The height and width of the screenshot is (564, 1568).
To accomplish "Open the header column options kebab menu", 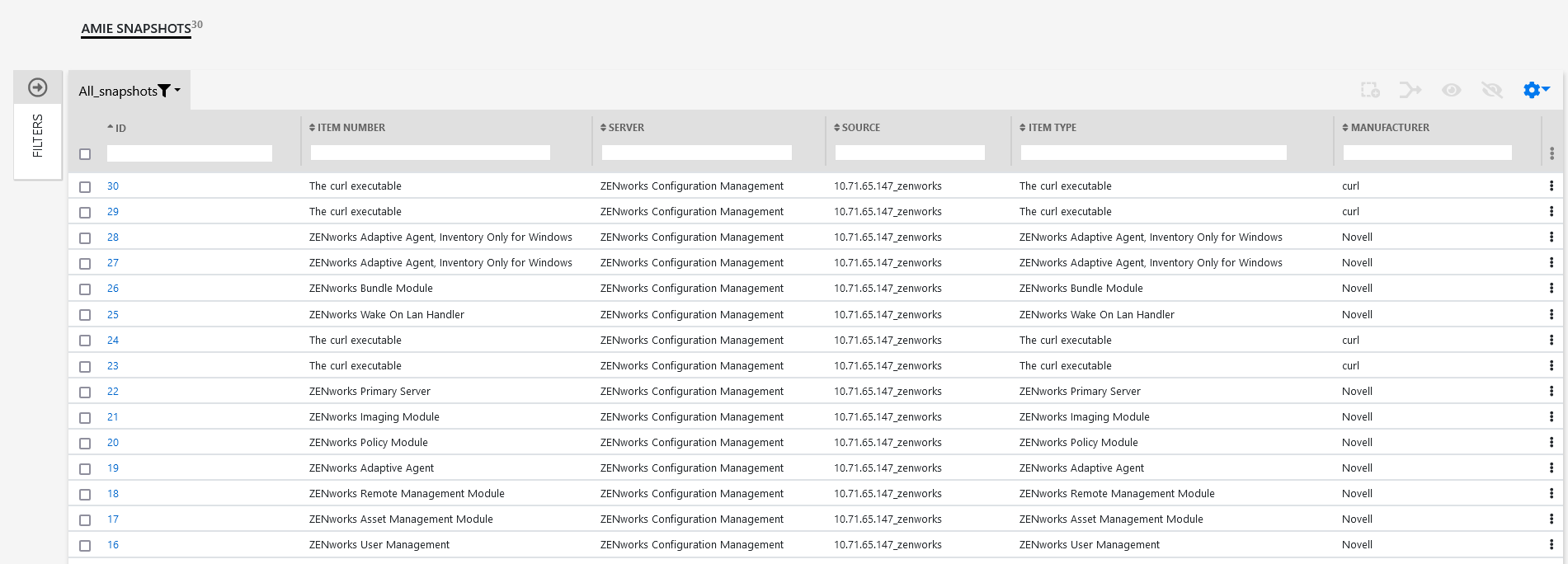I will point(1552,153).
